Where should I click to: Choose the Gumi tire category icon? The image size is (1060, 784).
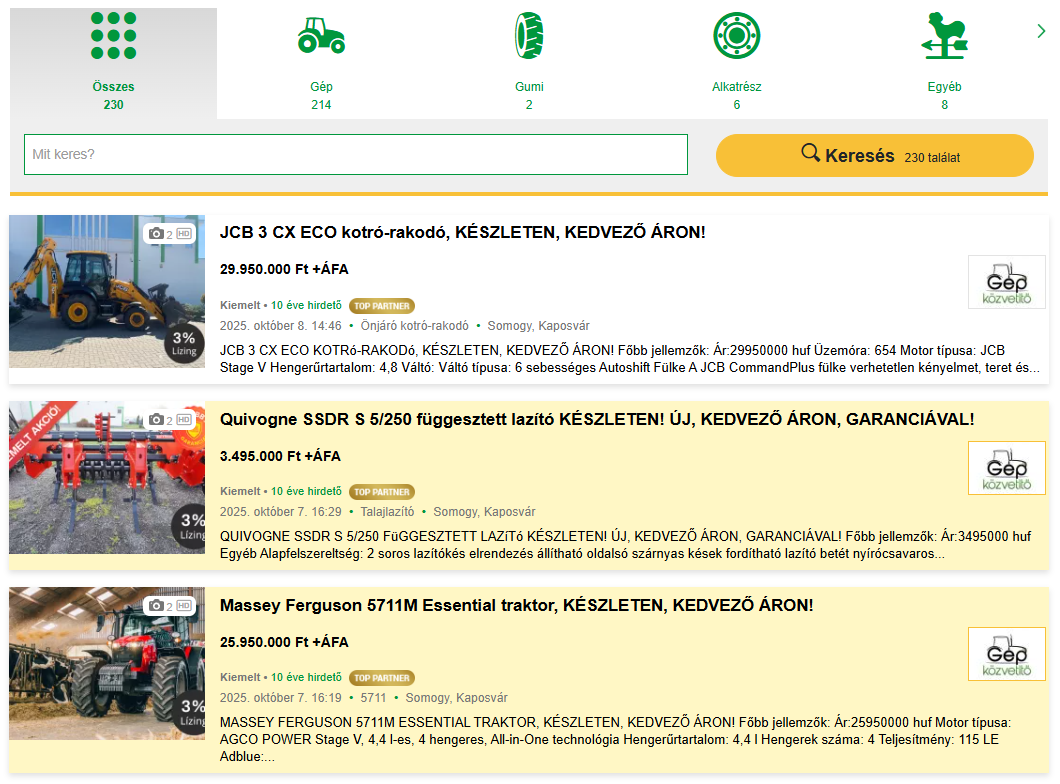(x=529, y=37)
